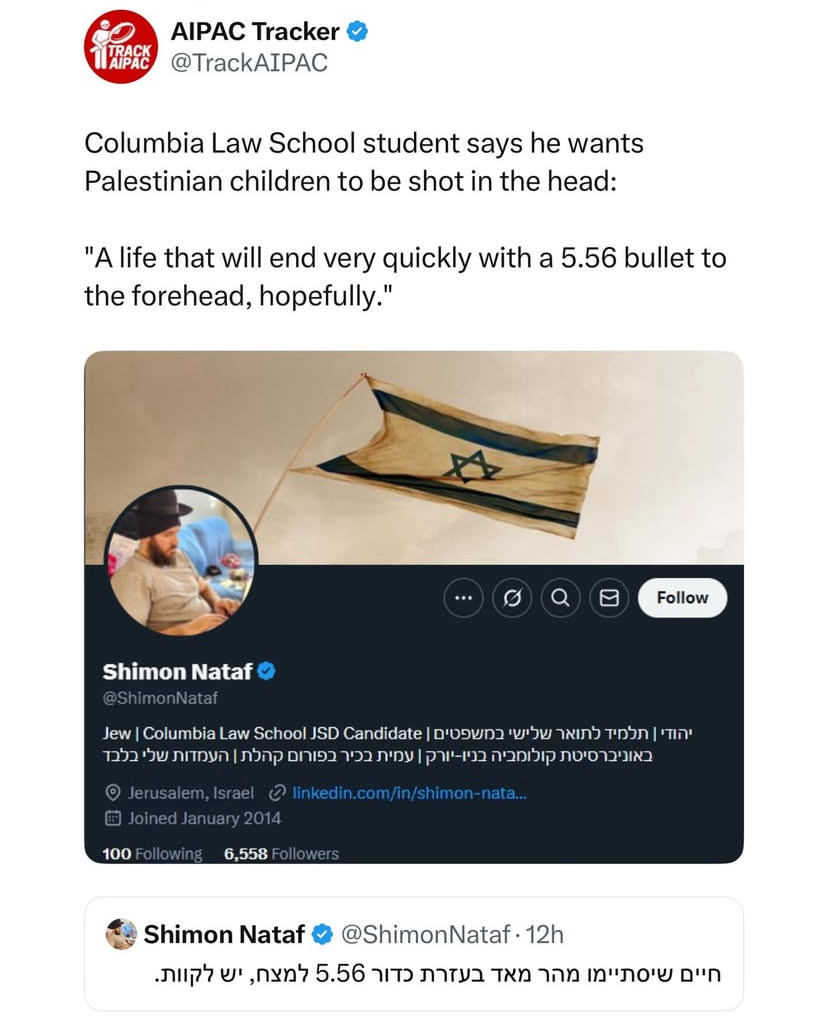Click the small avatar in the quoted tweet
This screenshot has width=828, height=1019.
(121, 934)
